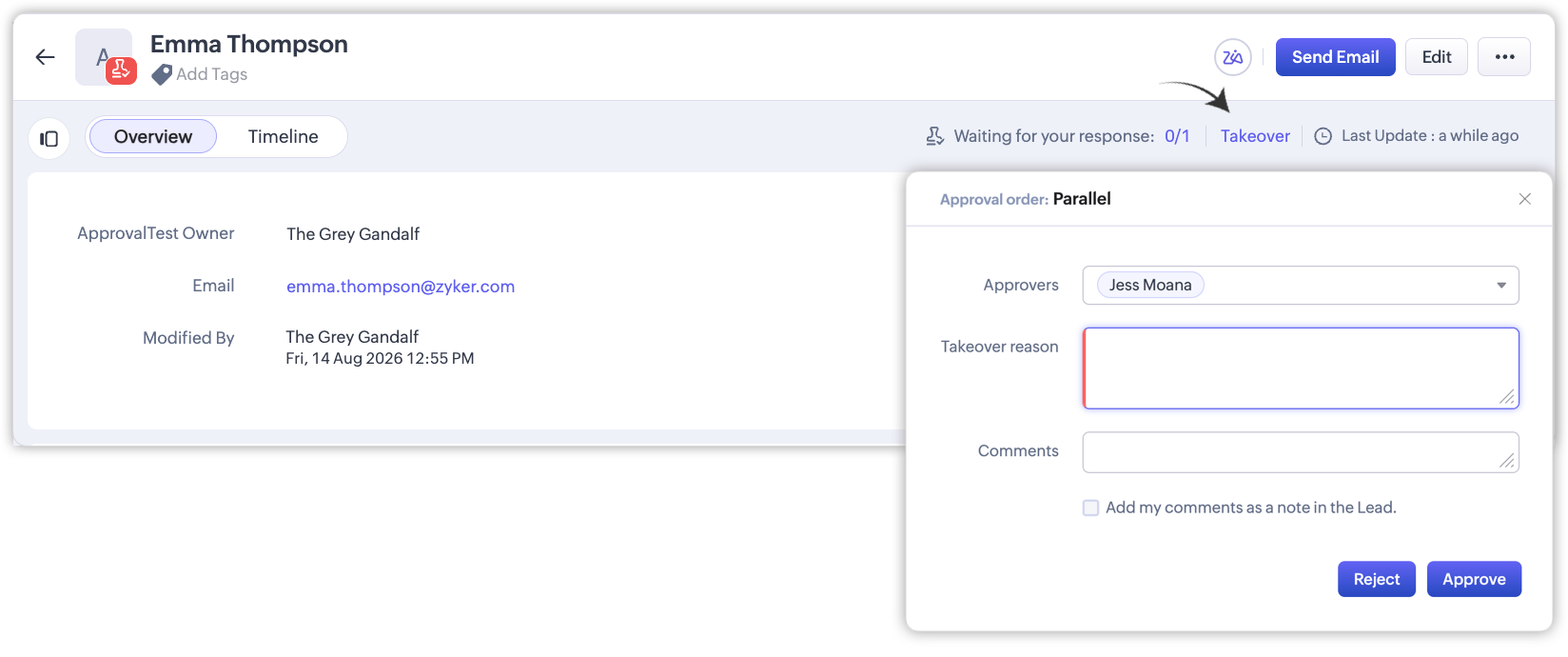
Task: Click the back arrow icon
Action: pos(45,57)
